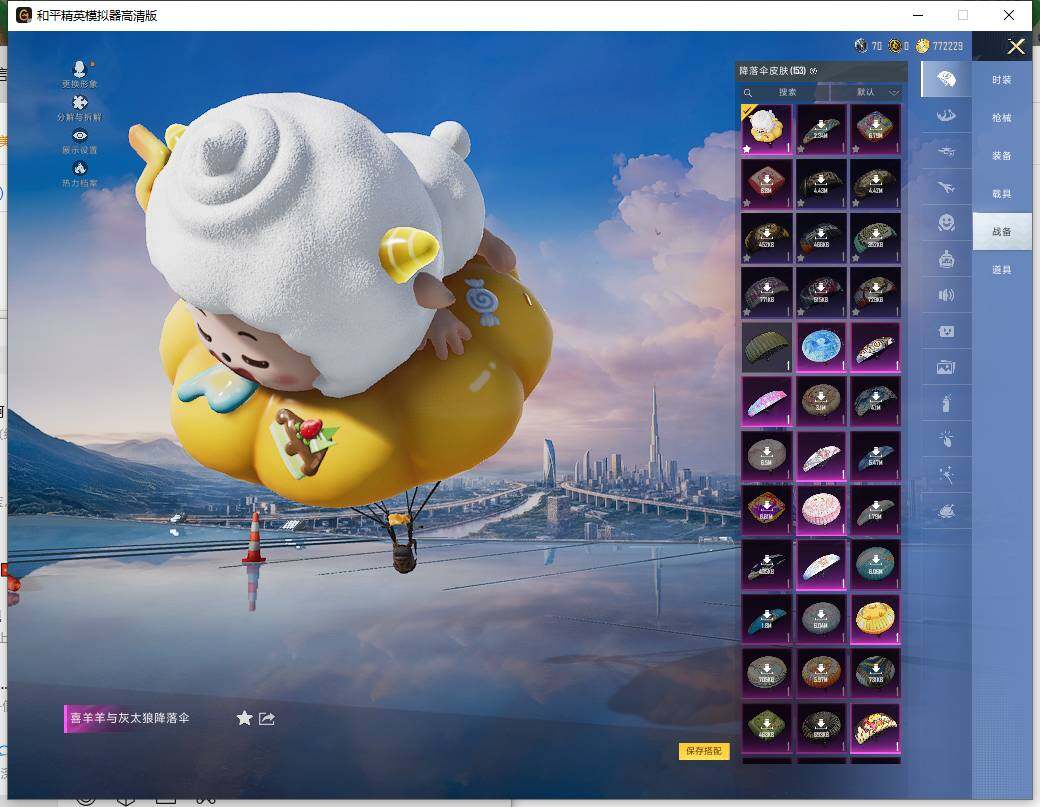Screen dimensions: 1040x807
Task: Select the drone category icon in sidebar
Action: tap(946, 152)
